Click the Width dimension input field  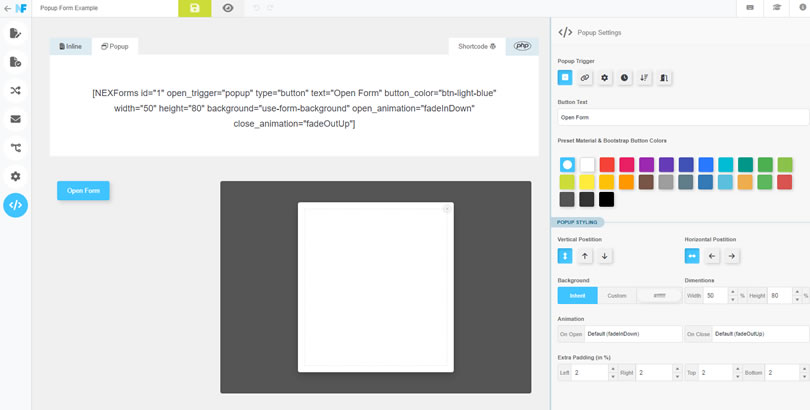[x=715, y=296]
